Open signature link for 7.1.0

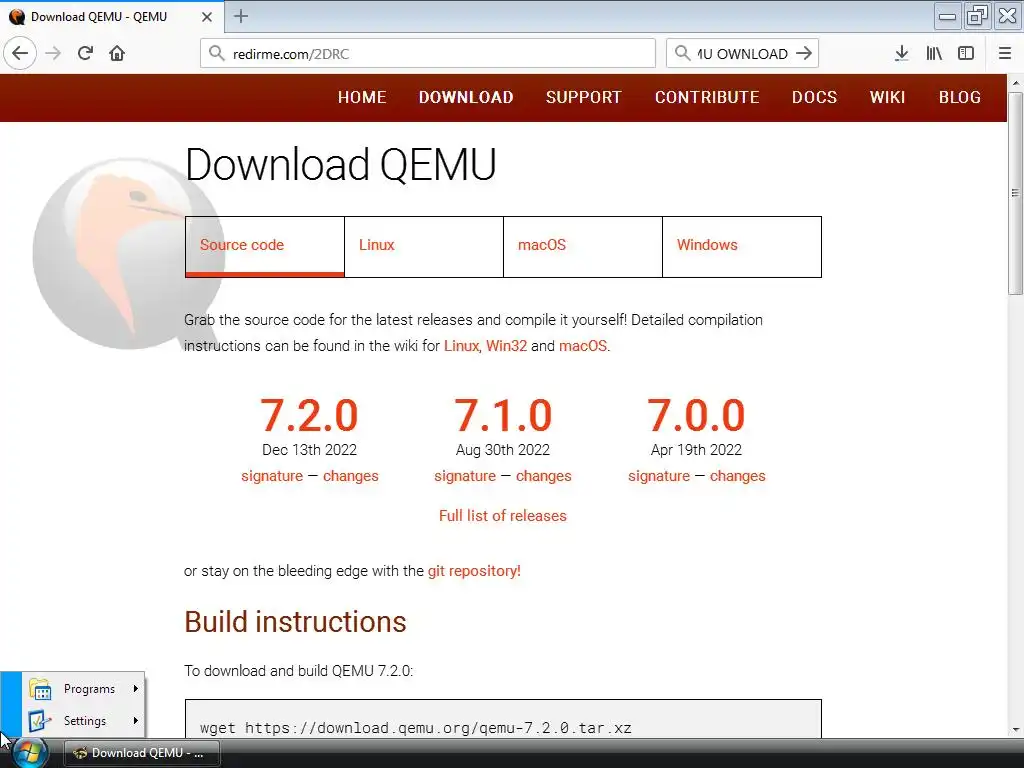tap(465, 476)
